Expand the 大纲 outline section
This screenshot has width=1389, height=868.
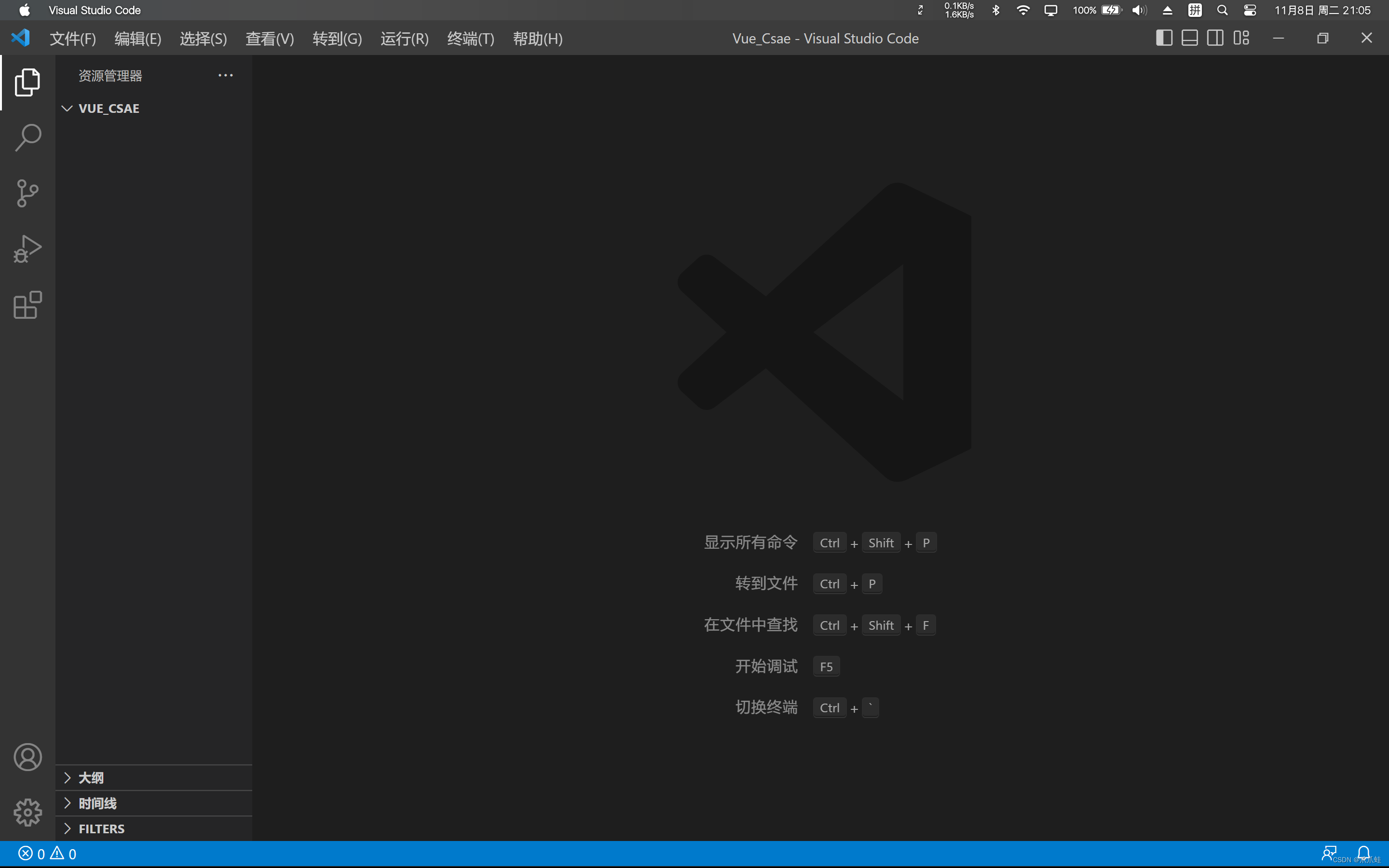[154, 778]
